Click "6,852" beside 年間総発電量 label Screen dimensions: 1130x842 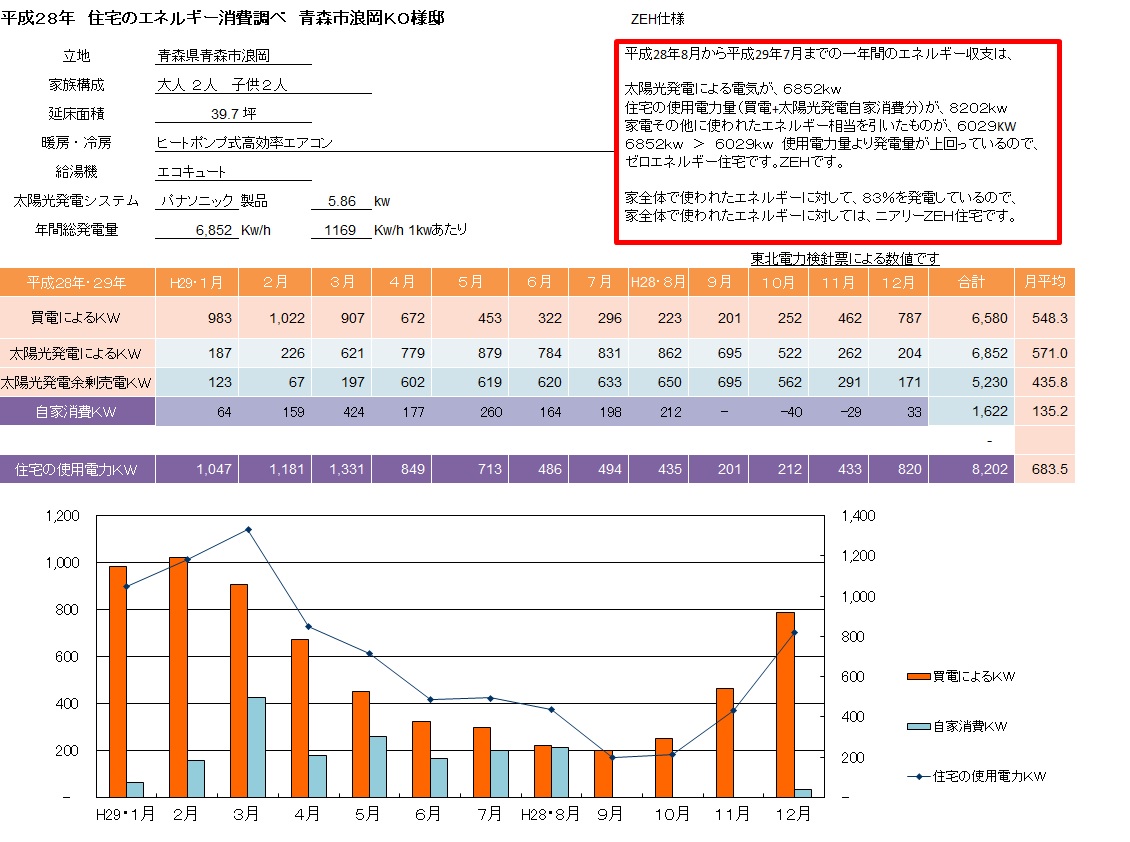(x=214, y=230)
